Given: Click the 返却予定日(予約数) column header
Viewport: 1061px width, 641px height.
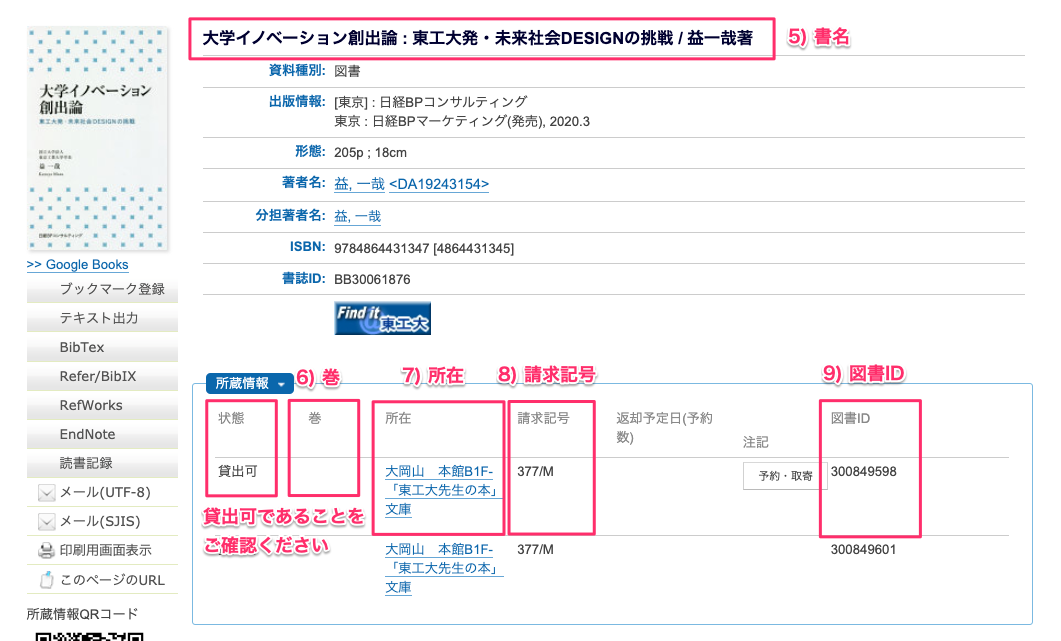Looking at the screenshot, I should point(664,428).
